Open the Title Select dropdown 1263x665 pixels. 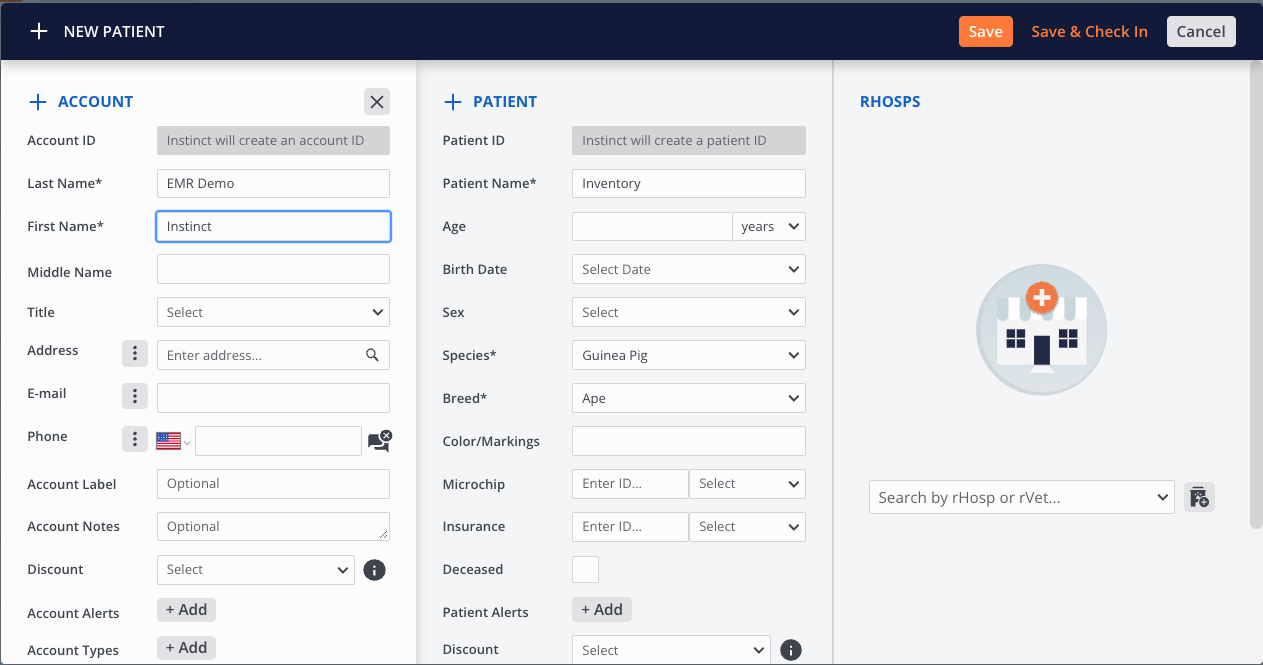click(273, 312)
